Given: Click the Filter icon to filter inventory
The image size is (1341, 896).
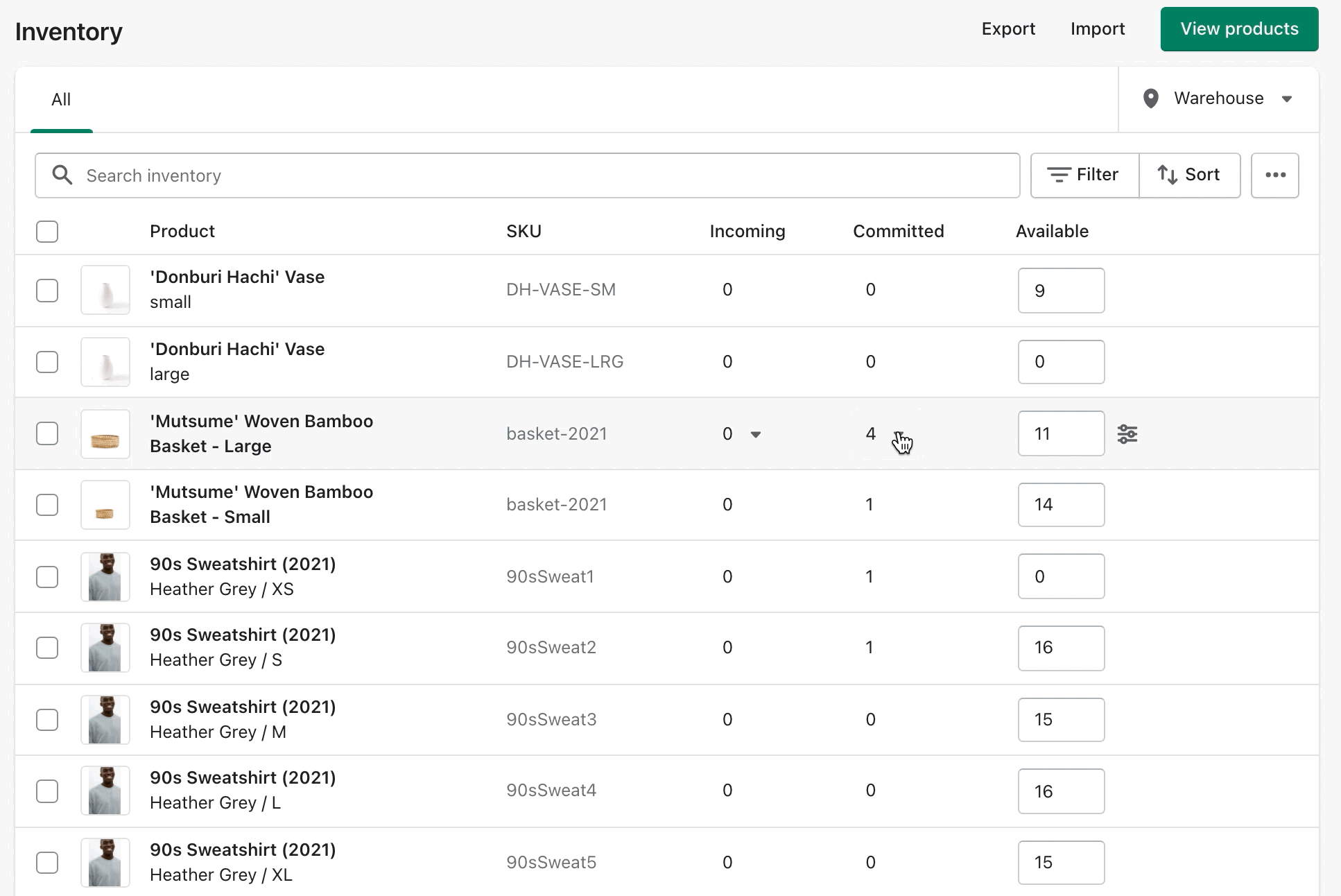Looking at the screenshot, I should click(1083, 175).
